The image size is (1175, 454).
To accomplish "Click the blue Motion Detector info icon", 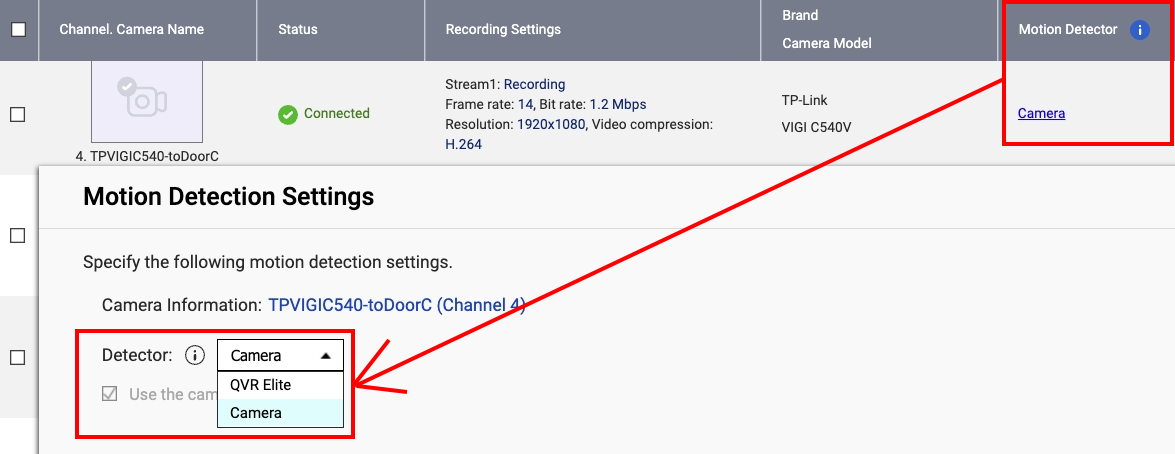I will (1139, 30).
